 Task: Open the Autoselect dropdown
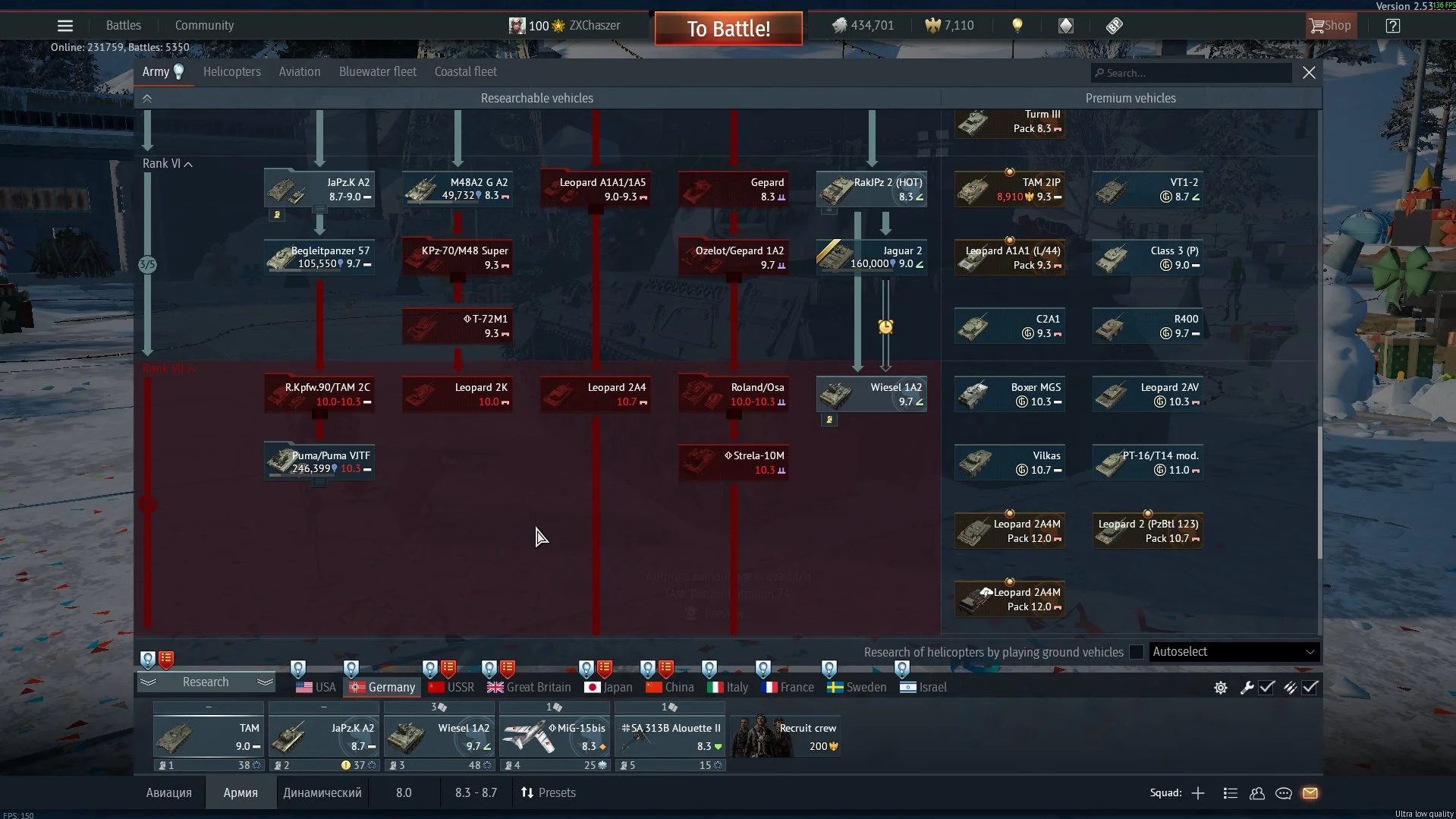[x=1233, y=652]
